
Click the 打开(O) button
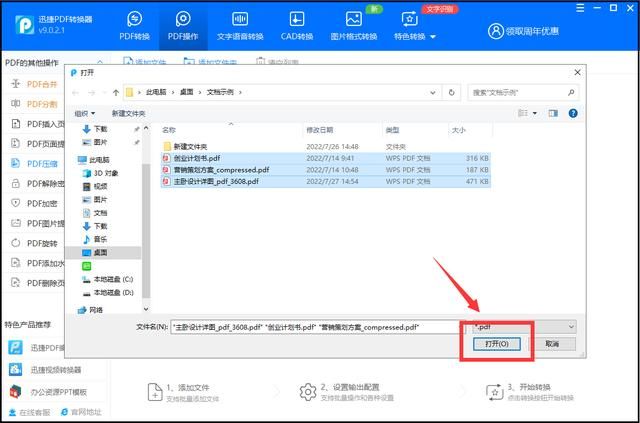click(x=496, y=344)
